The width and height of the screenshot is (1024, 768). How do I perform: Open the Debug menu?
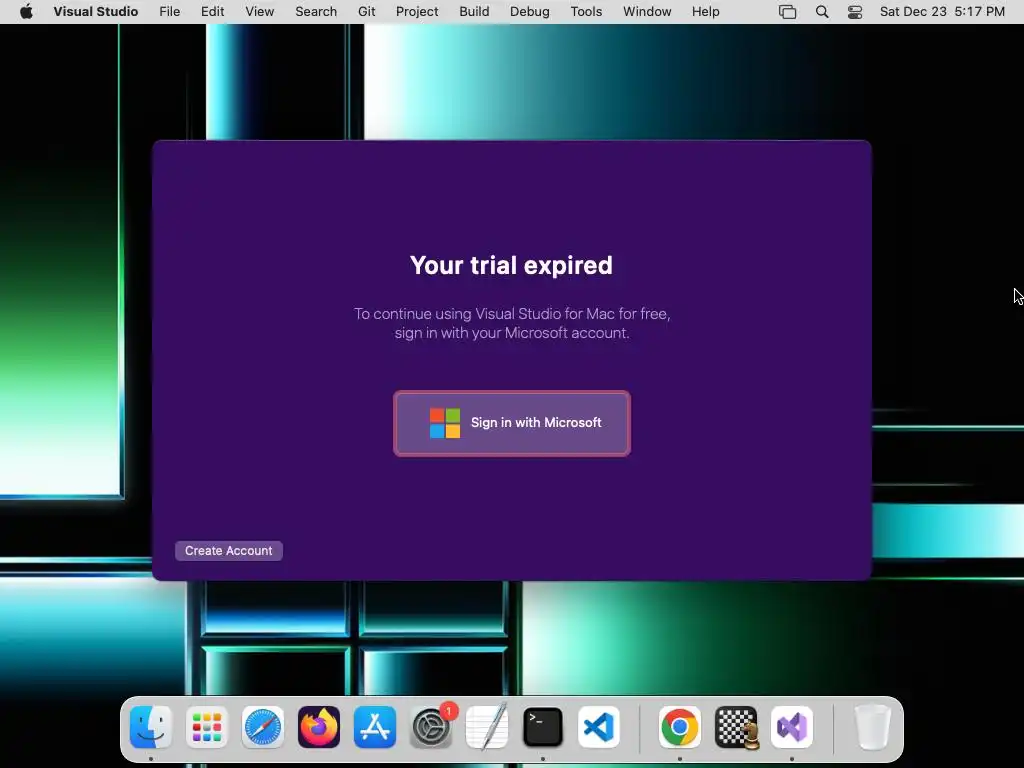coord(530,12)
